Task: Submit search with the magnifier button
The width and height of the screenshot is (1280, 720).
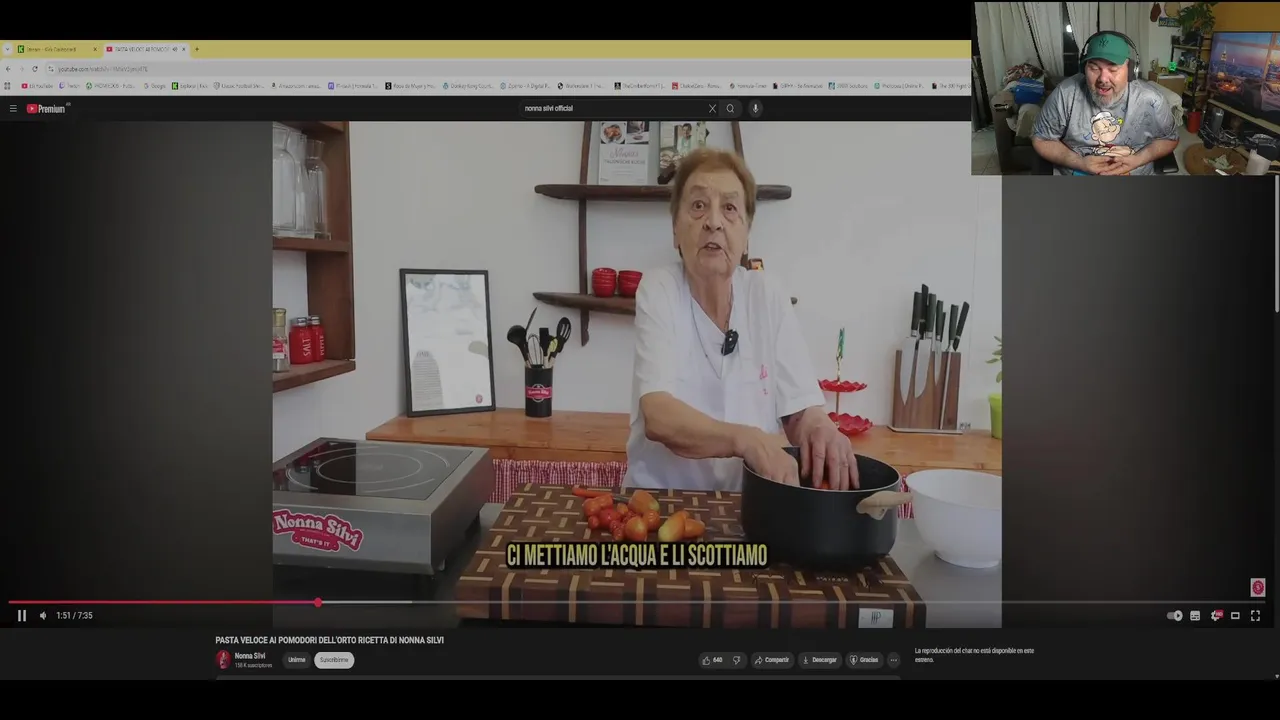Action: click(730, 108)
